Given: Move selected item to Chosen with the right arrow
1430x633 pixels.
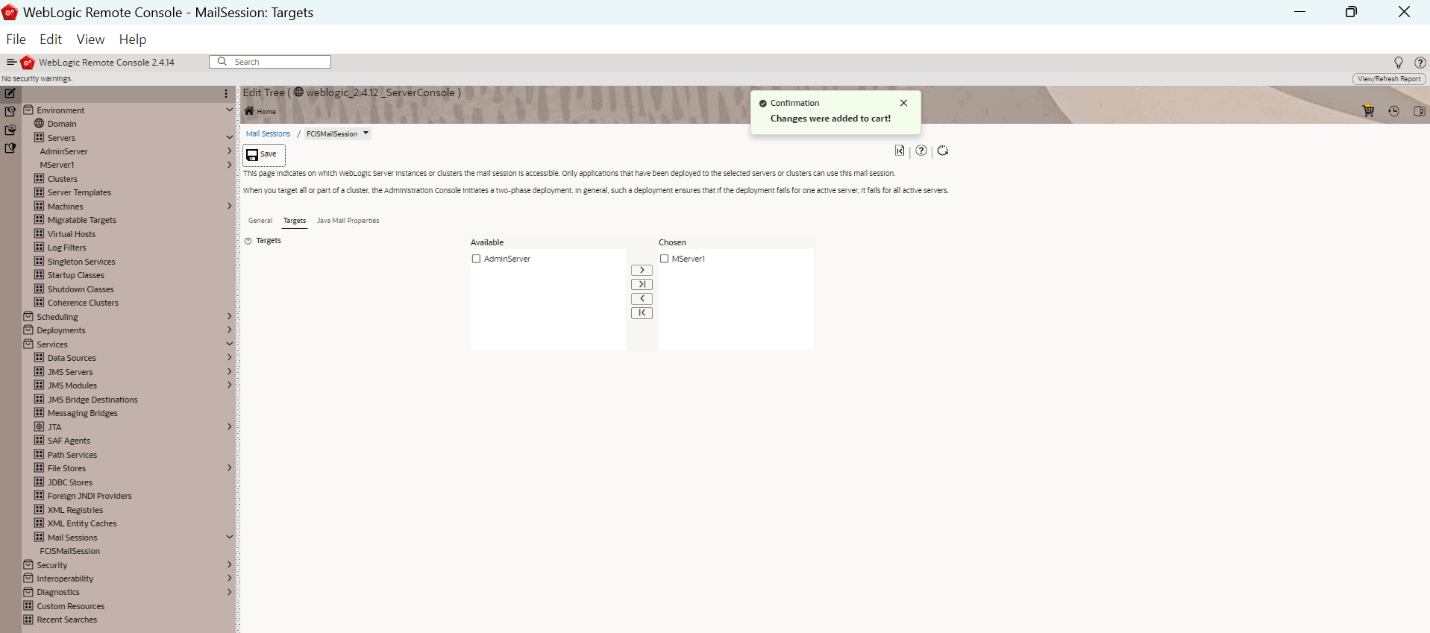Looking at the screenshot, I should pyautogui.click(x=642, y=270).
